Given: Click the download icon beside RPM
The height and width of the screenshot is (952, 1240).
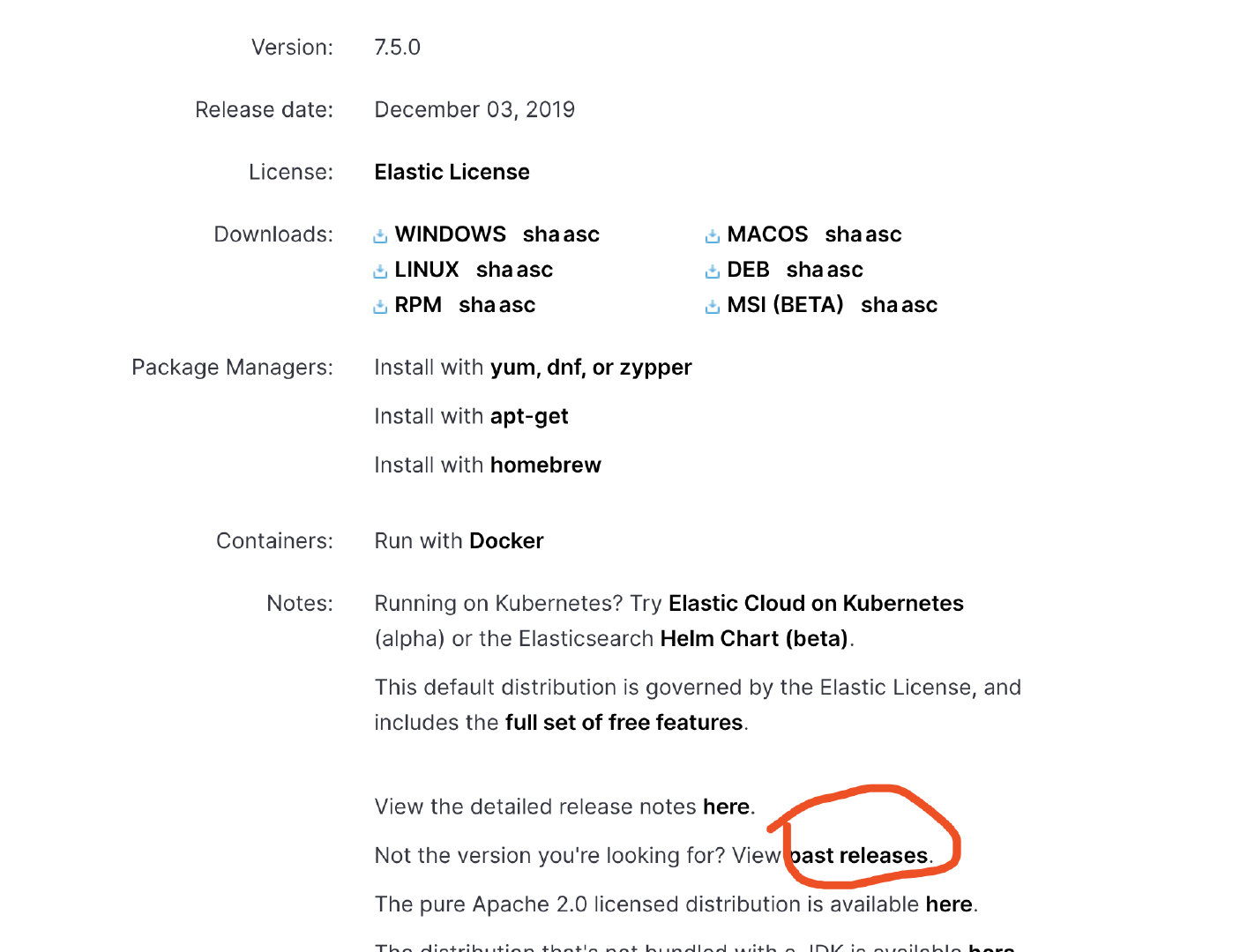Looking at the screenshot, I should pos(380,306).
